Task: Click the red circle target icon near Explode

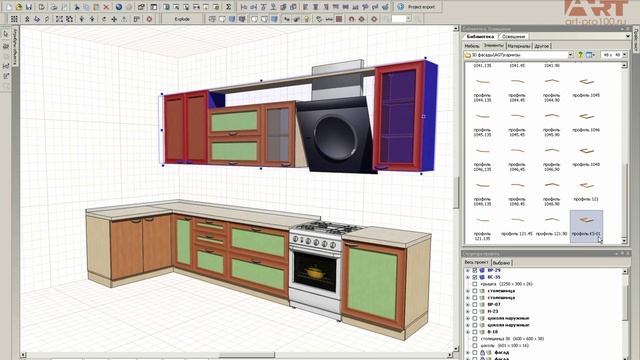Action: (x=149, y=19)
